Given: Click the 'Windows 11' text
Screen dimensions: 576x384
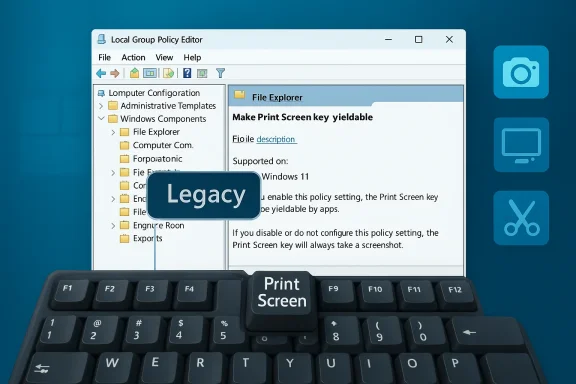Looking at the screenshot, I should 285,177.
